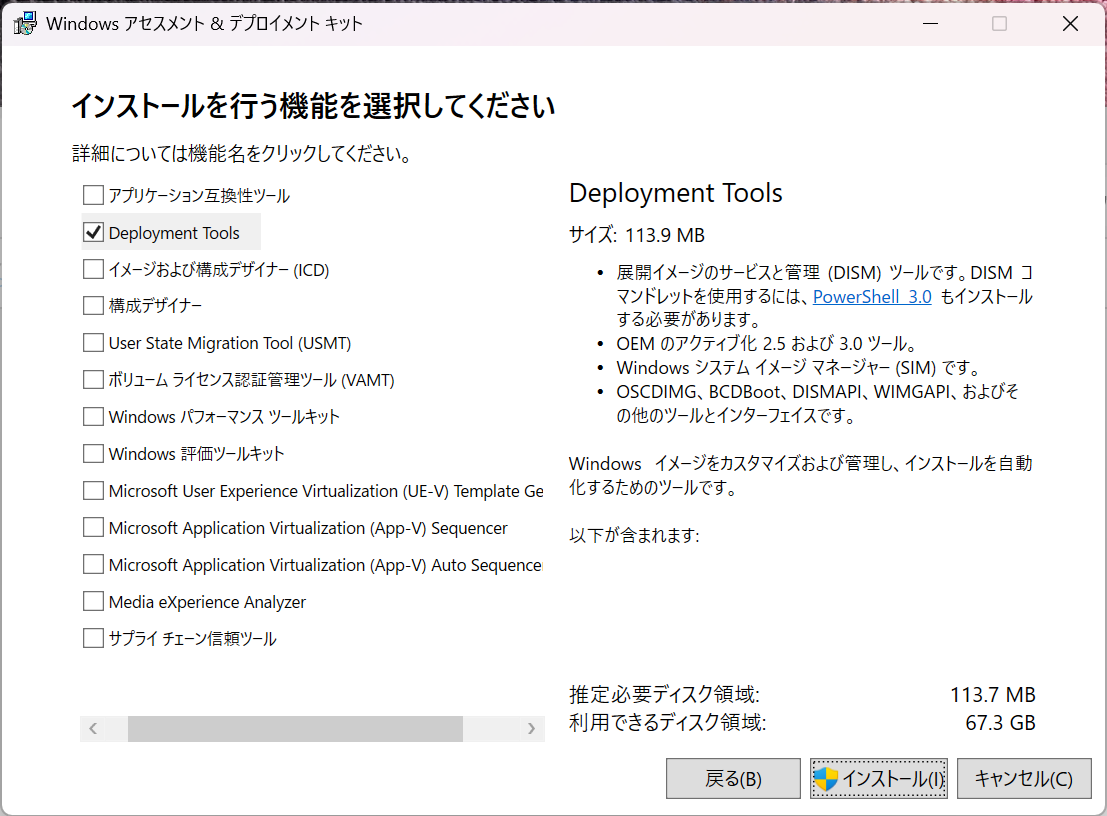Enable the App-V Auto Sequencer checkbox
This screenshot has width=1107, height=816.
93,564
